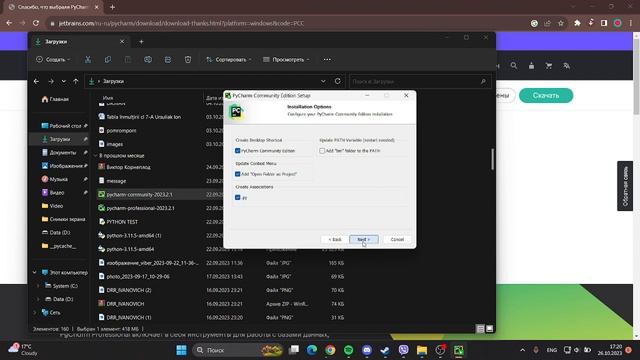
Task: Open Discord from the taskbar
Action: [x=367, y=350]
